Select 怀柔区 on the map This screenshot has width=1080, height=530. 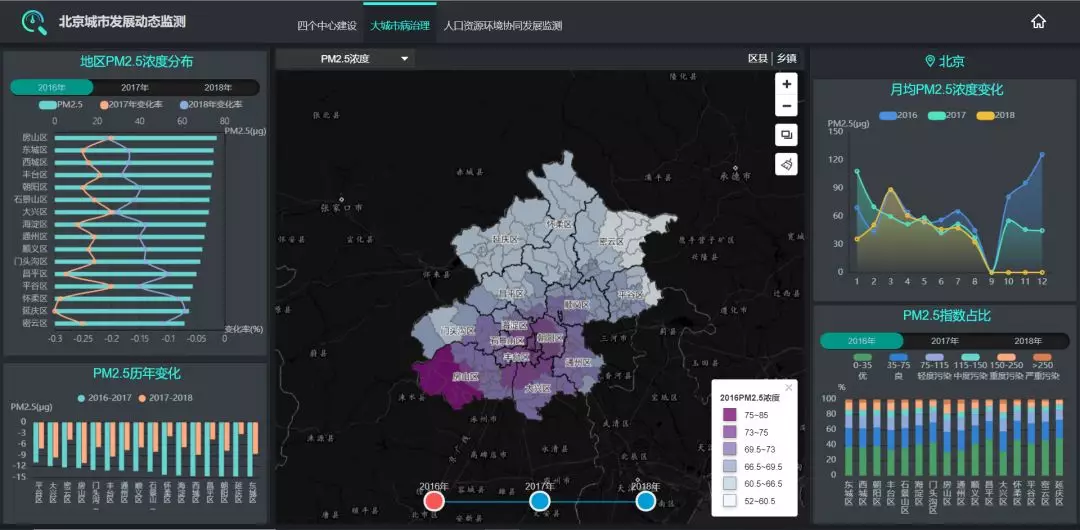[560, 224]
